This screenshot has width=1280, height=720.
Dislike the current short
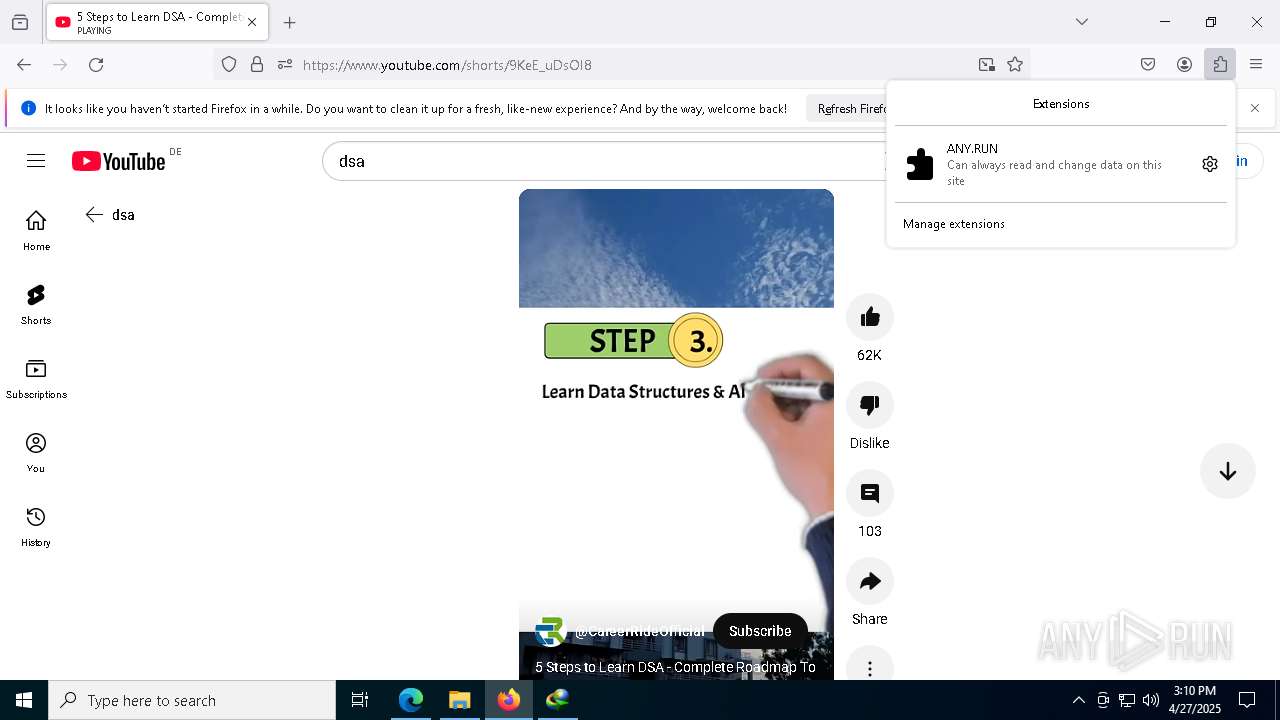tap(870, 405)
